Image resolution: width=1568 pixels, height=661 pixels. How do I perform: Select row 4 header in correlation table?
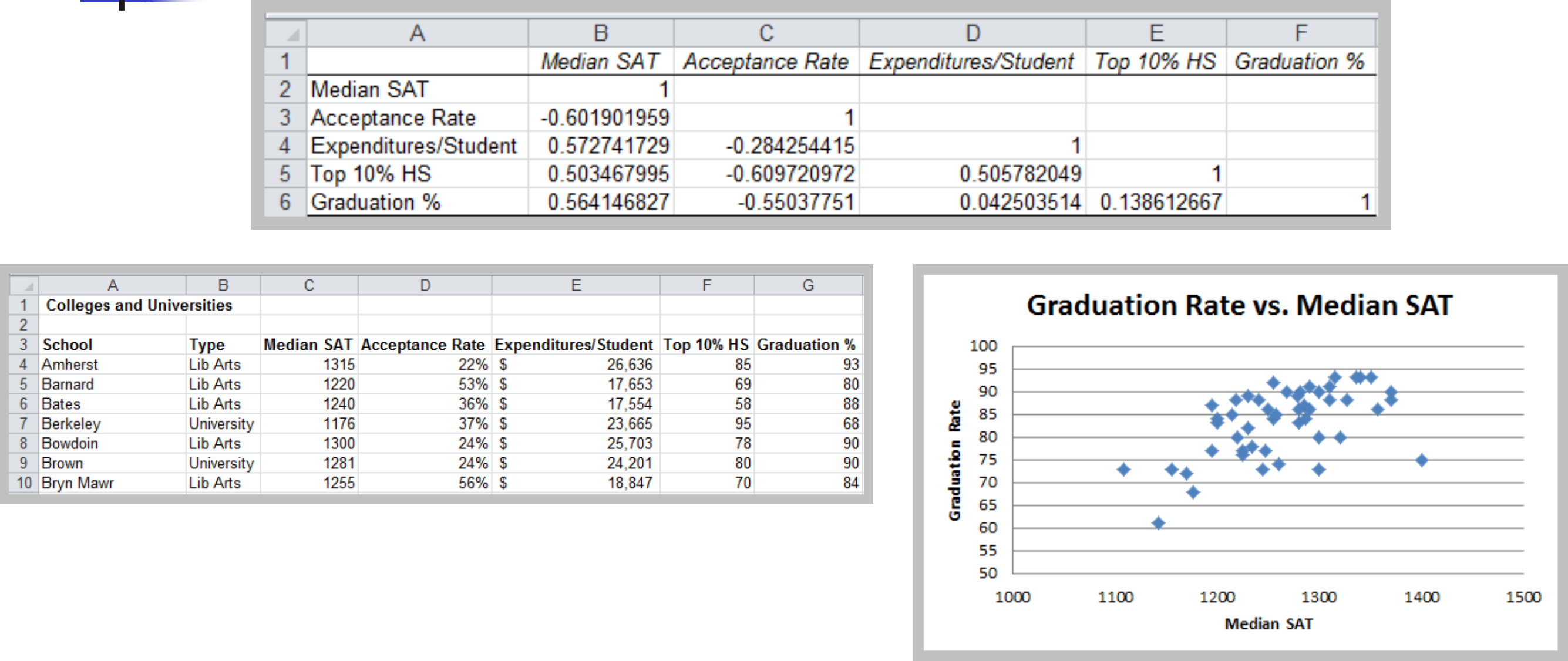[x=285, y=146]
